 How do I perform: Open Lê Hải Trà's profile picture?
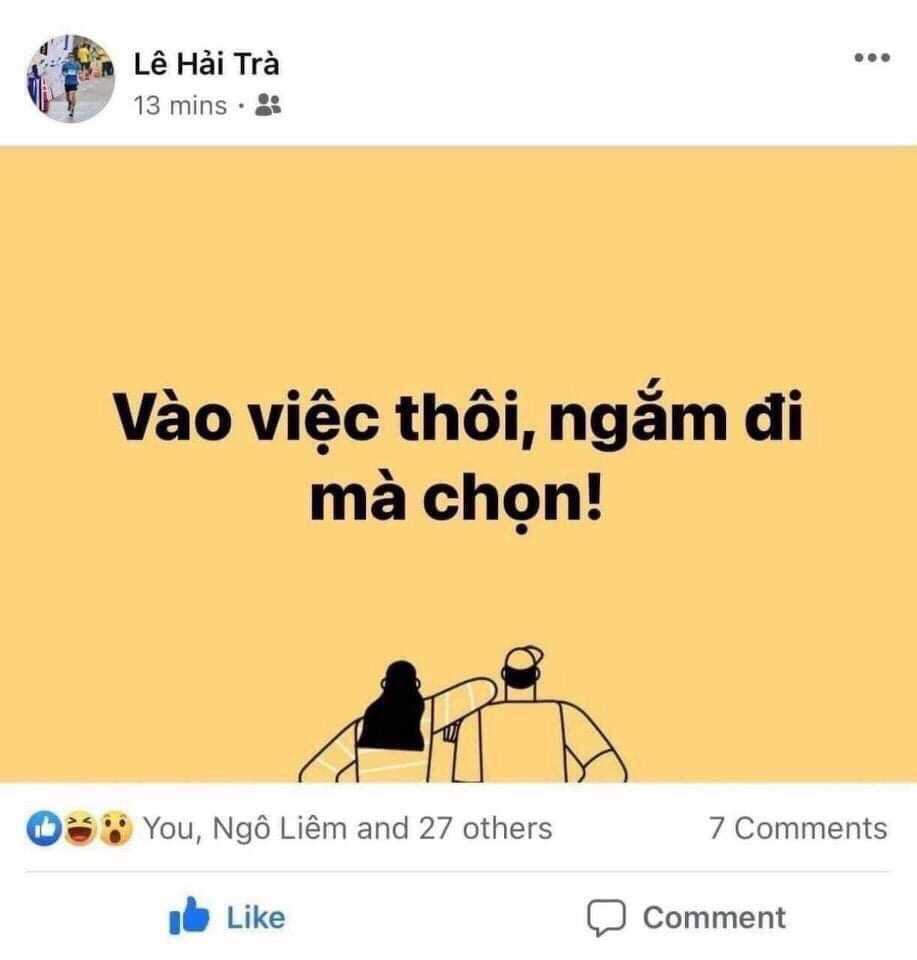tap(70, 78)
